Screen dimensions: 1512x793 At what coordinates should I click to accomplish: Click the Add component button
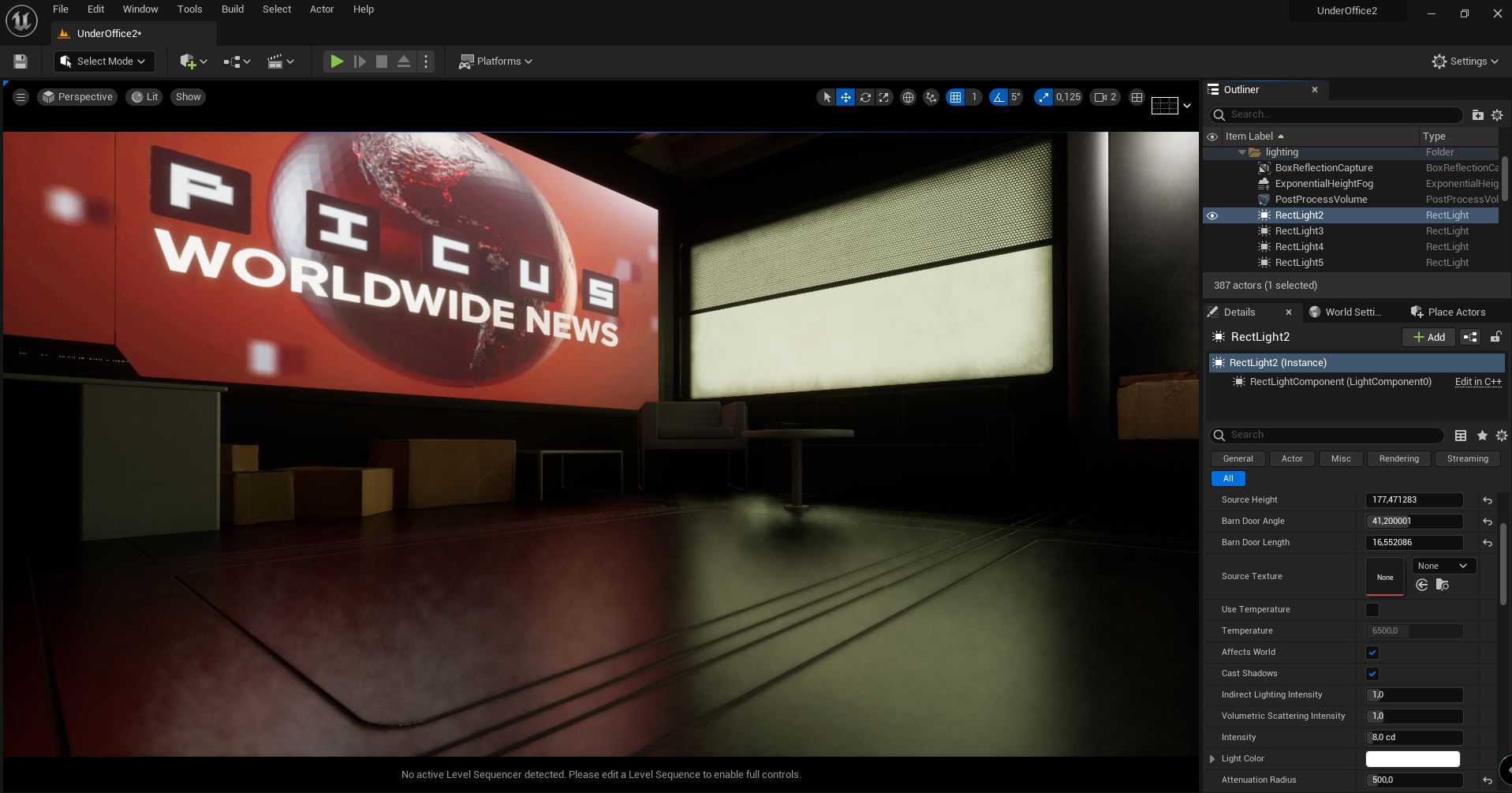pos(1428,337)
